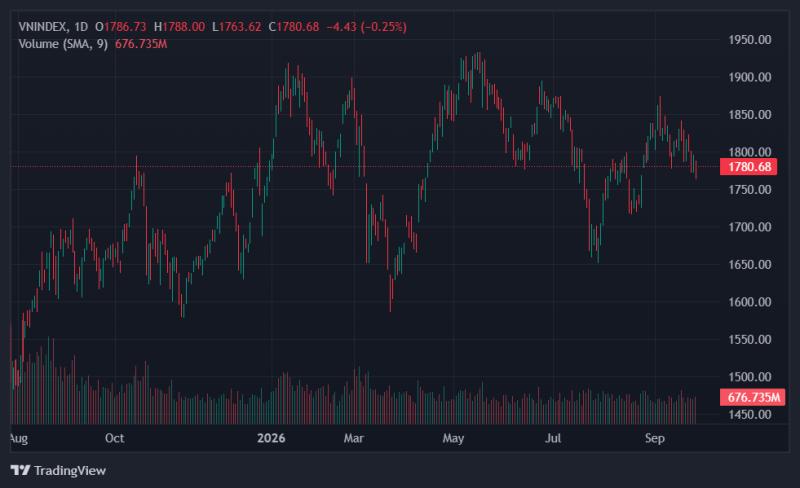
Task: Click the 1700.00 price axis label
Action: pyautogui.click(x=749, y=227)
